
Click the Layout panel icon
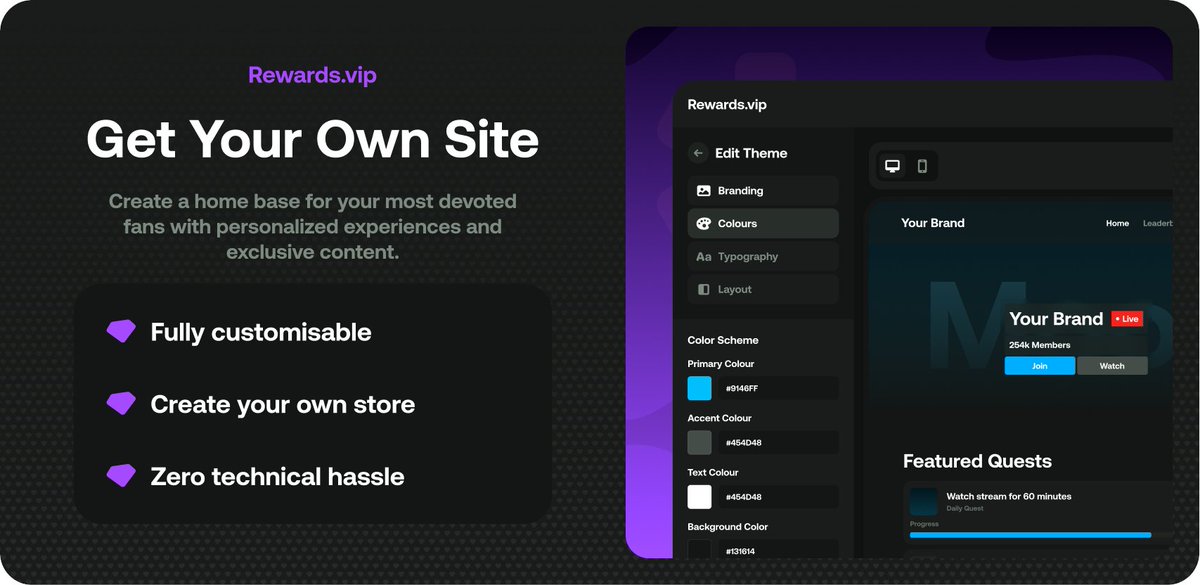704,290
